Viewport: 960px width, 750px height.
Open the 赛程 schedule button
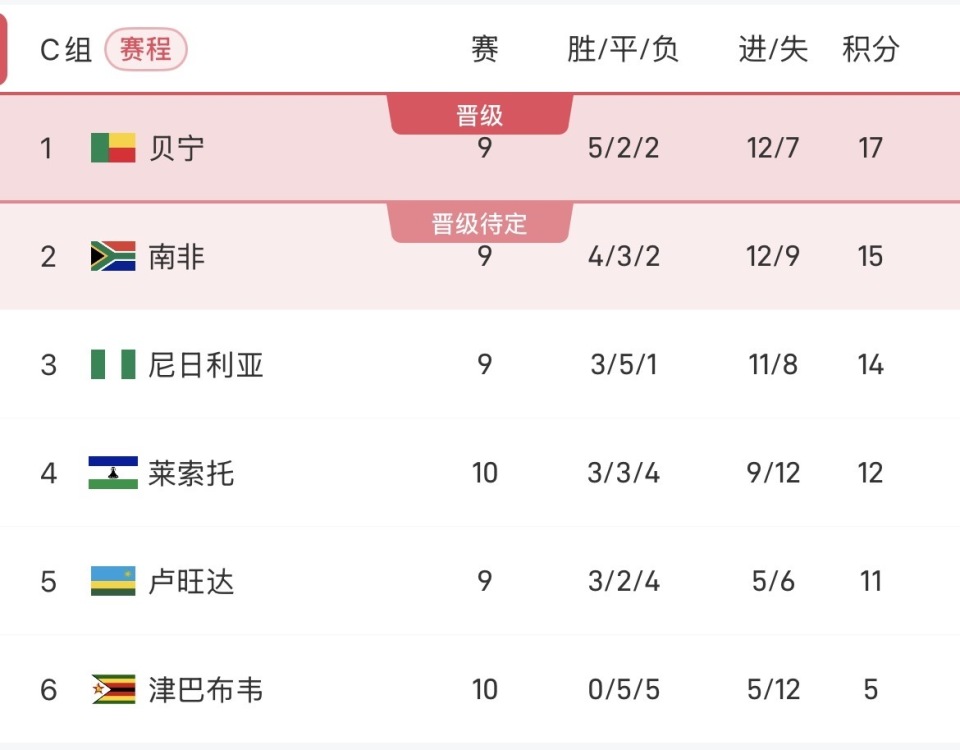click(x=146, y=49)
